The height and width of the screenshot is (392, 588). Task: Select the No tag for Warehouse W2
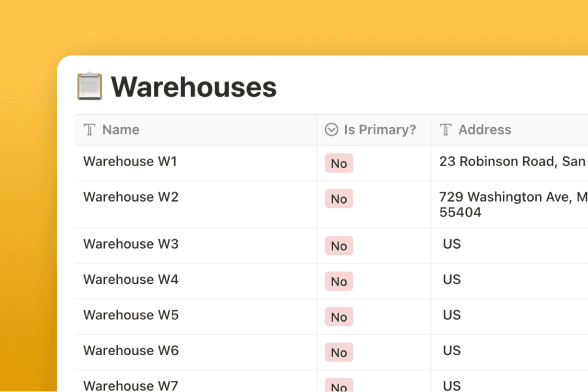pyautogui.click(x=339, y=199)
